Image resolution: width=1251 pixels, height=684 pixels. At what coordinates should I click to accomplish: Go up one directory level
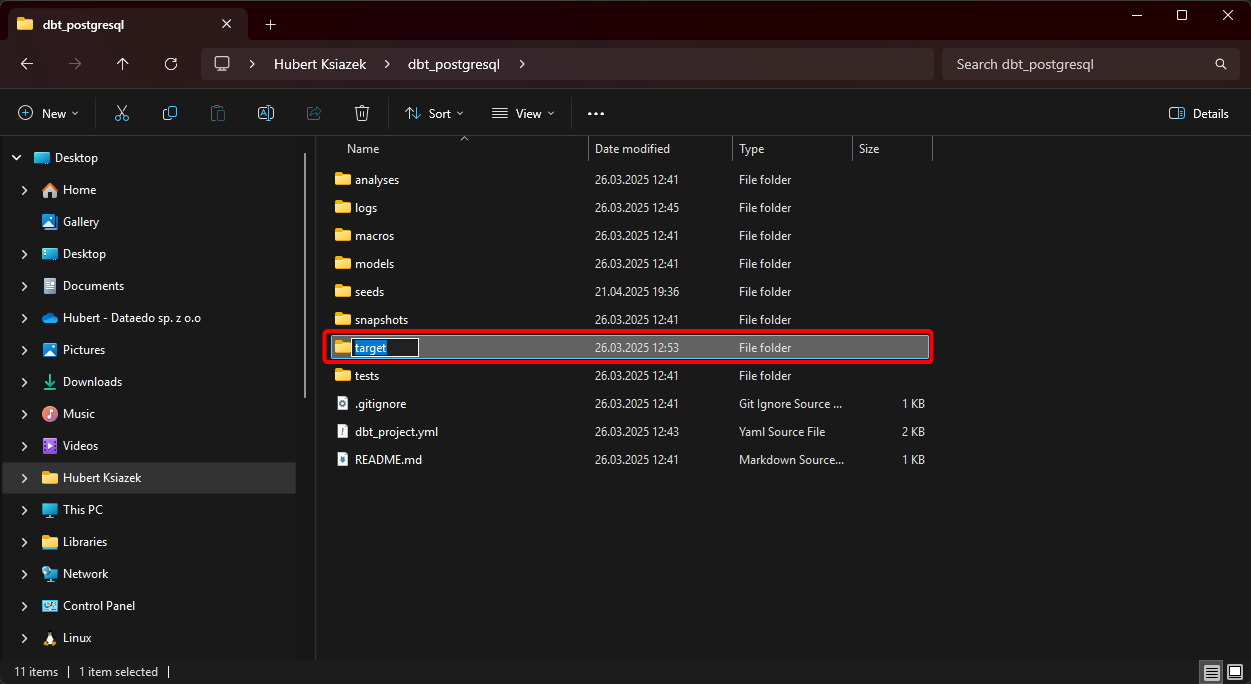tap(123, 64)
